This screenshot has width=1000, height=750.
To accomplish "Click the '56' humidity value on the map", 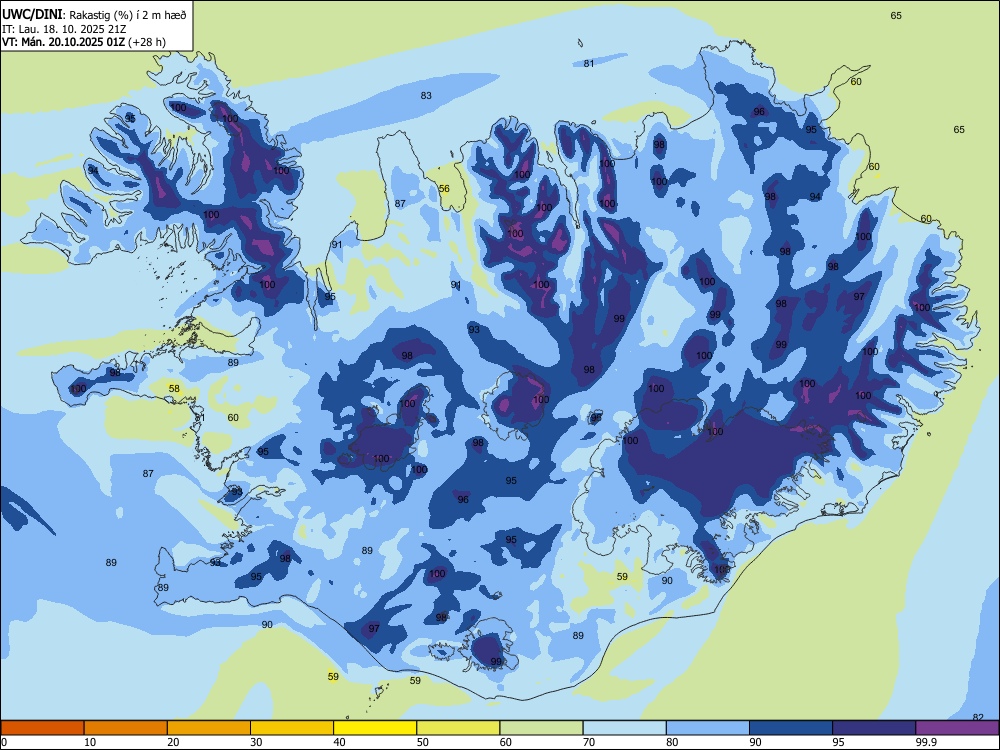I will coord(444,189).
